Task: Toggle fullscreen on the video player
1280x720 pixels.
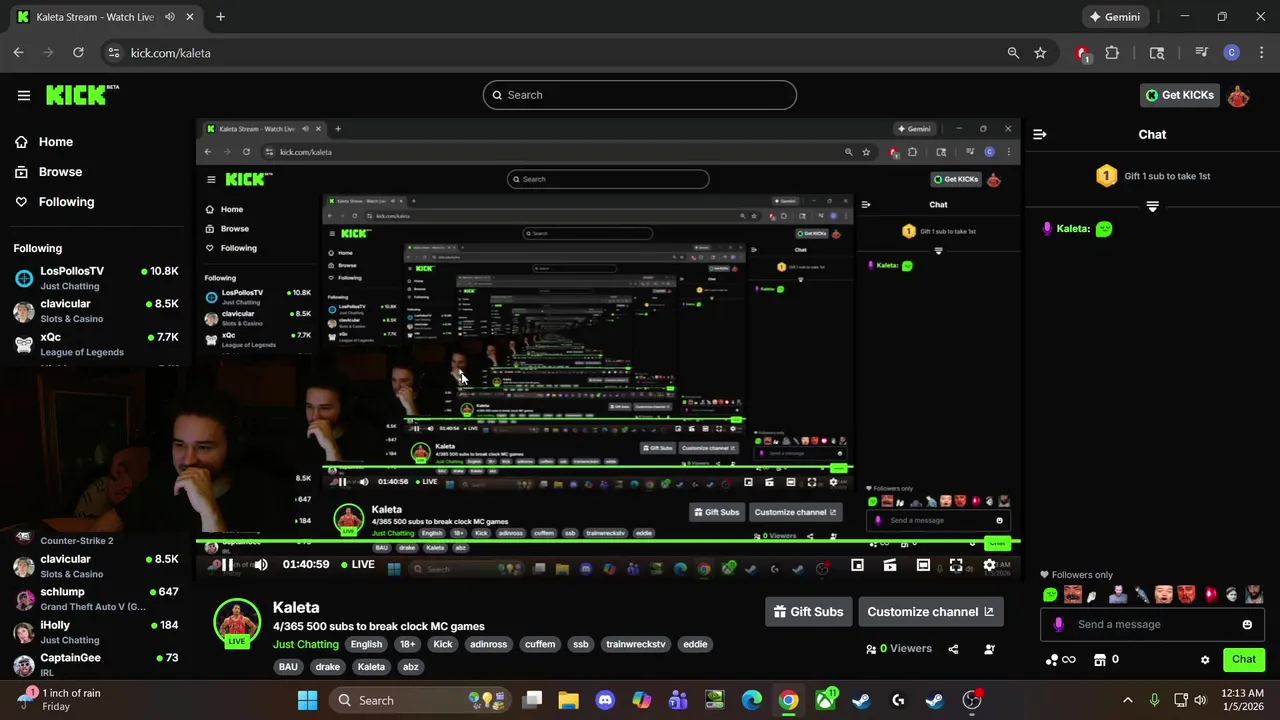Action: pyautogui.click(x=956, y=565)
